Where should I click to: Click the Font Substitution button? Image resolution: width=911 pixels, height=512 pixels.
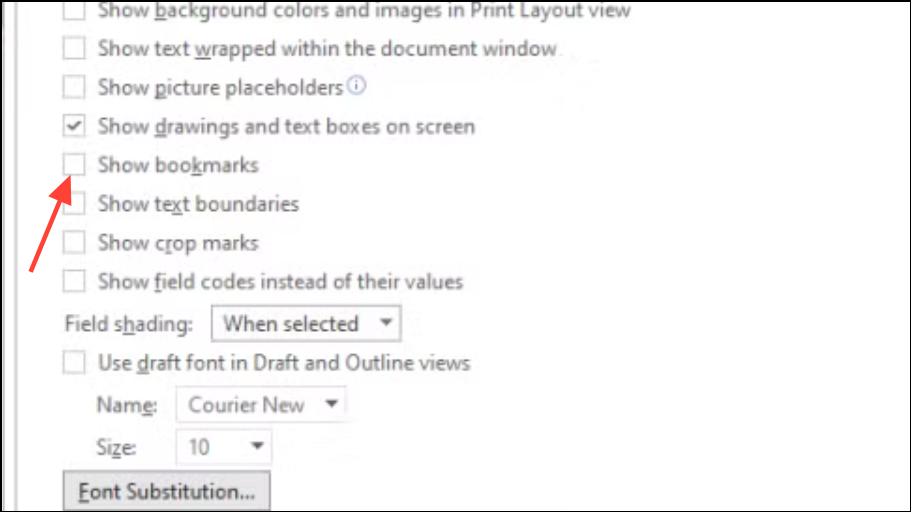click(x=167, y=492)
